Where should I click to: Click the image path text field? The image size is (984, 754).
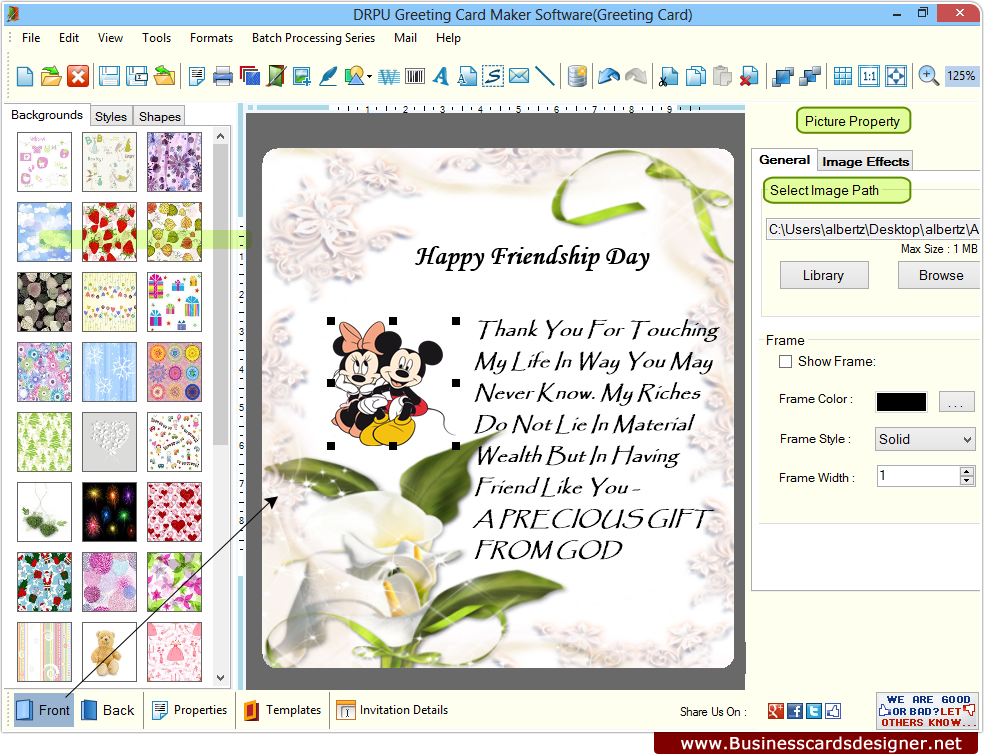(x=873, y=229)
